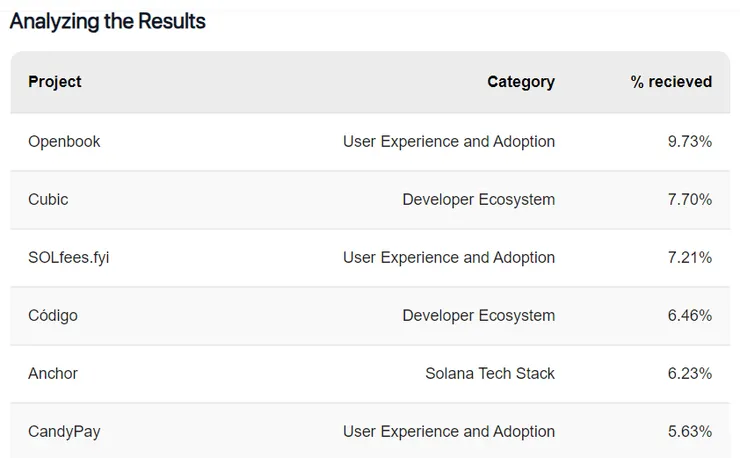Click the SOLfees.fyi project name
The image size is (740, 458).
click(68, 257)
